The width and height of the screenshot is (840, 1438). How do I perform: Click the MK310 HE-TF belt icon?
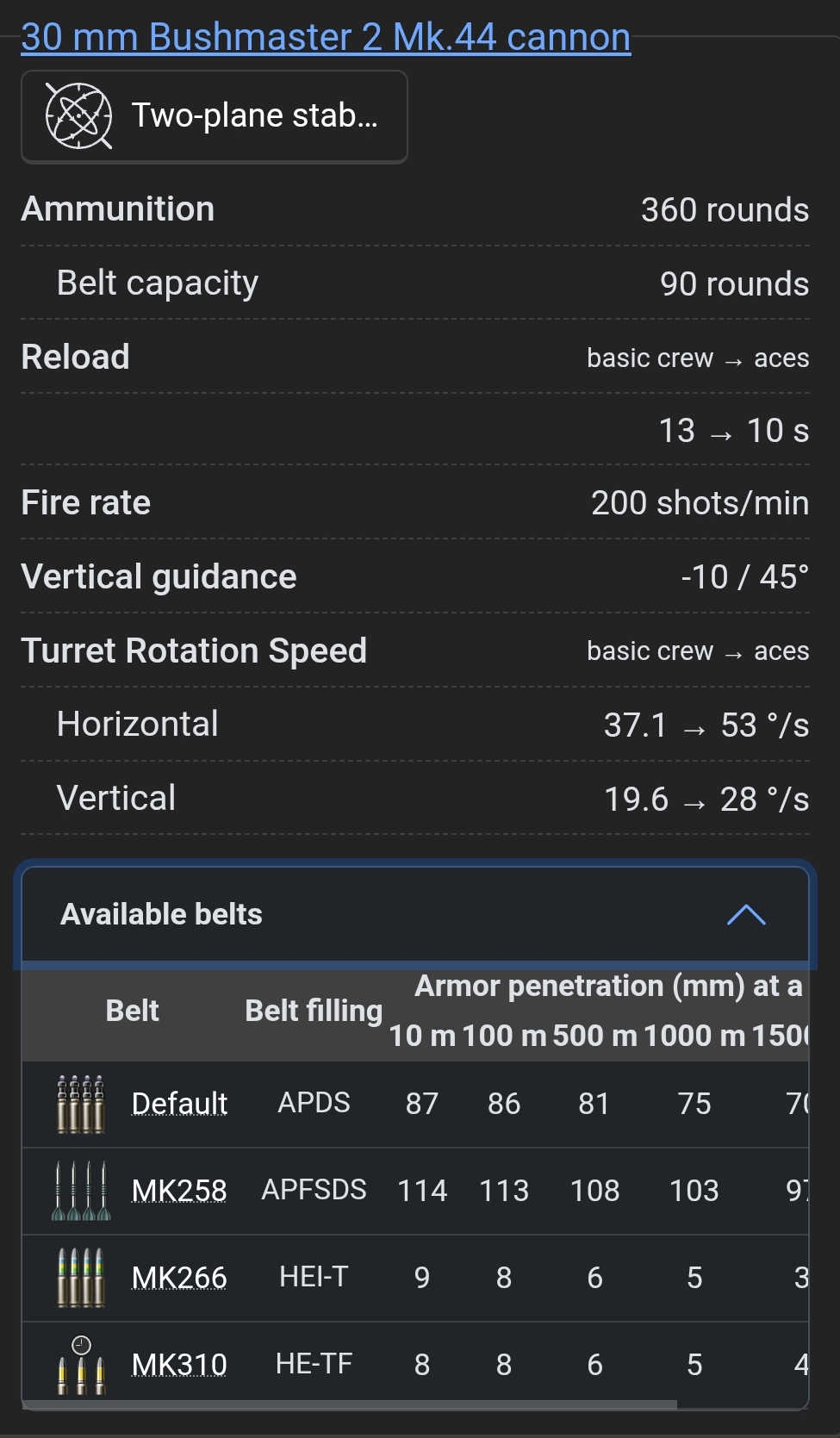click(x=80, y=1365)
